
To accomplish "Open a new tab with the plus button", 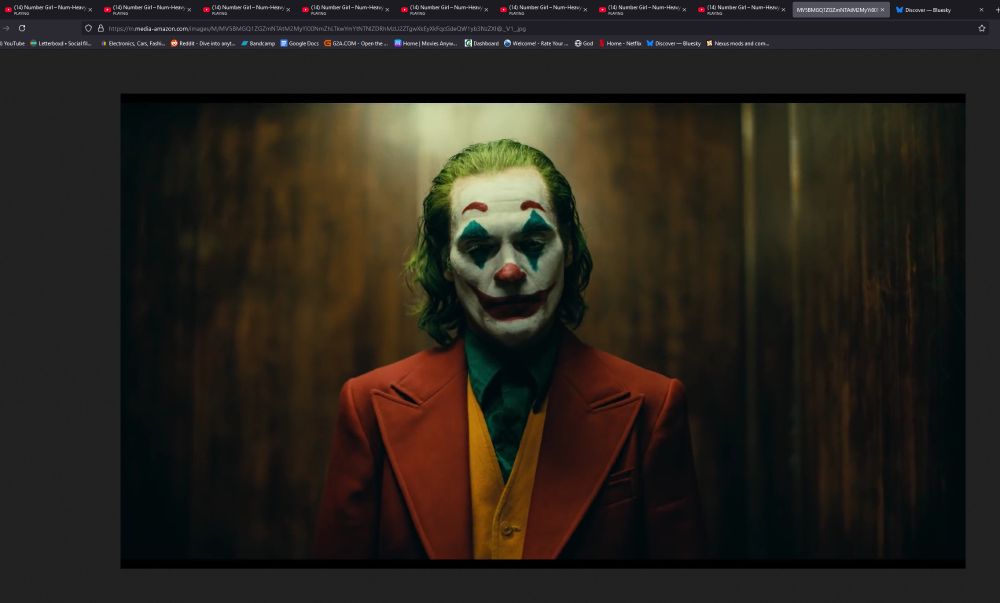I will point(997,10).
